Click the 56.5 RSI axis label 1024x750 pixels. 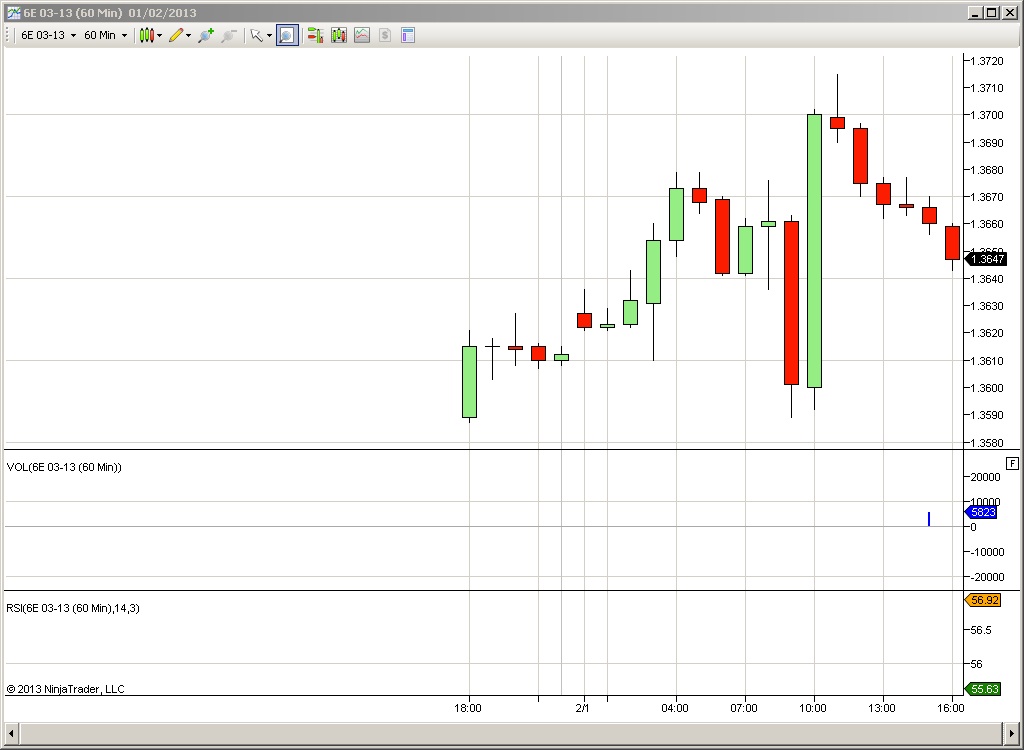click(981, 630)
